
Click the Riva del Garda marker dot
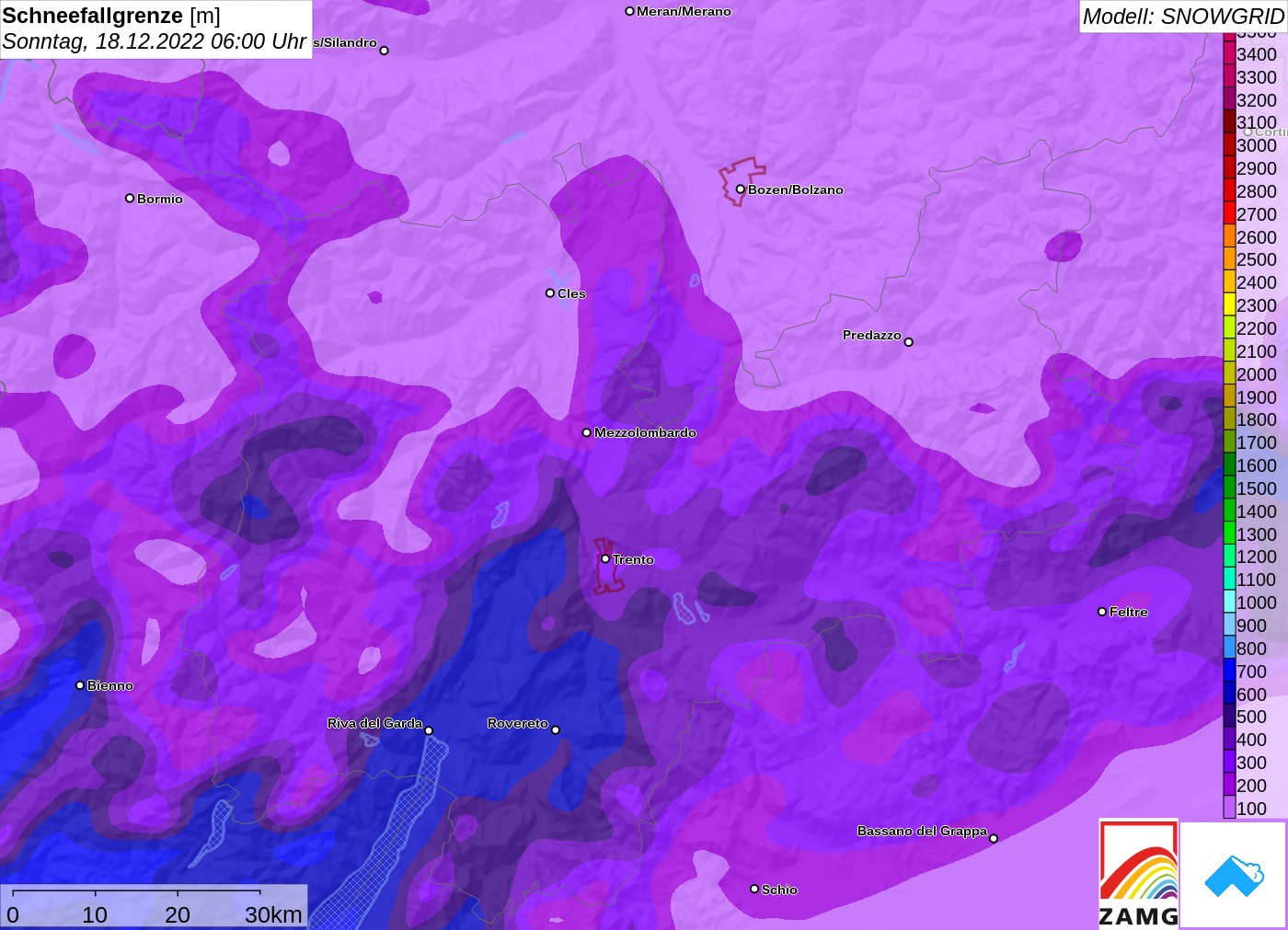(429, 731)
